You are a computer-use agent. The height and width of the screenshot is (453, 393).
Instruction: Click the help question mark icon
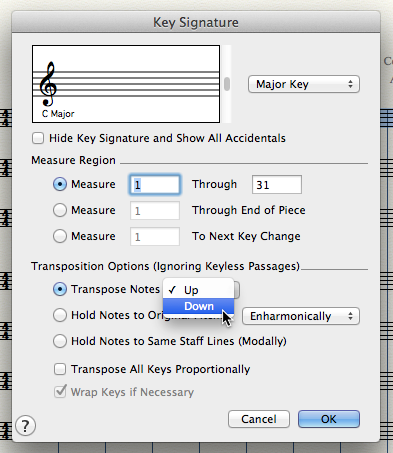pos(25,425)
